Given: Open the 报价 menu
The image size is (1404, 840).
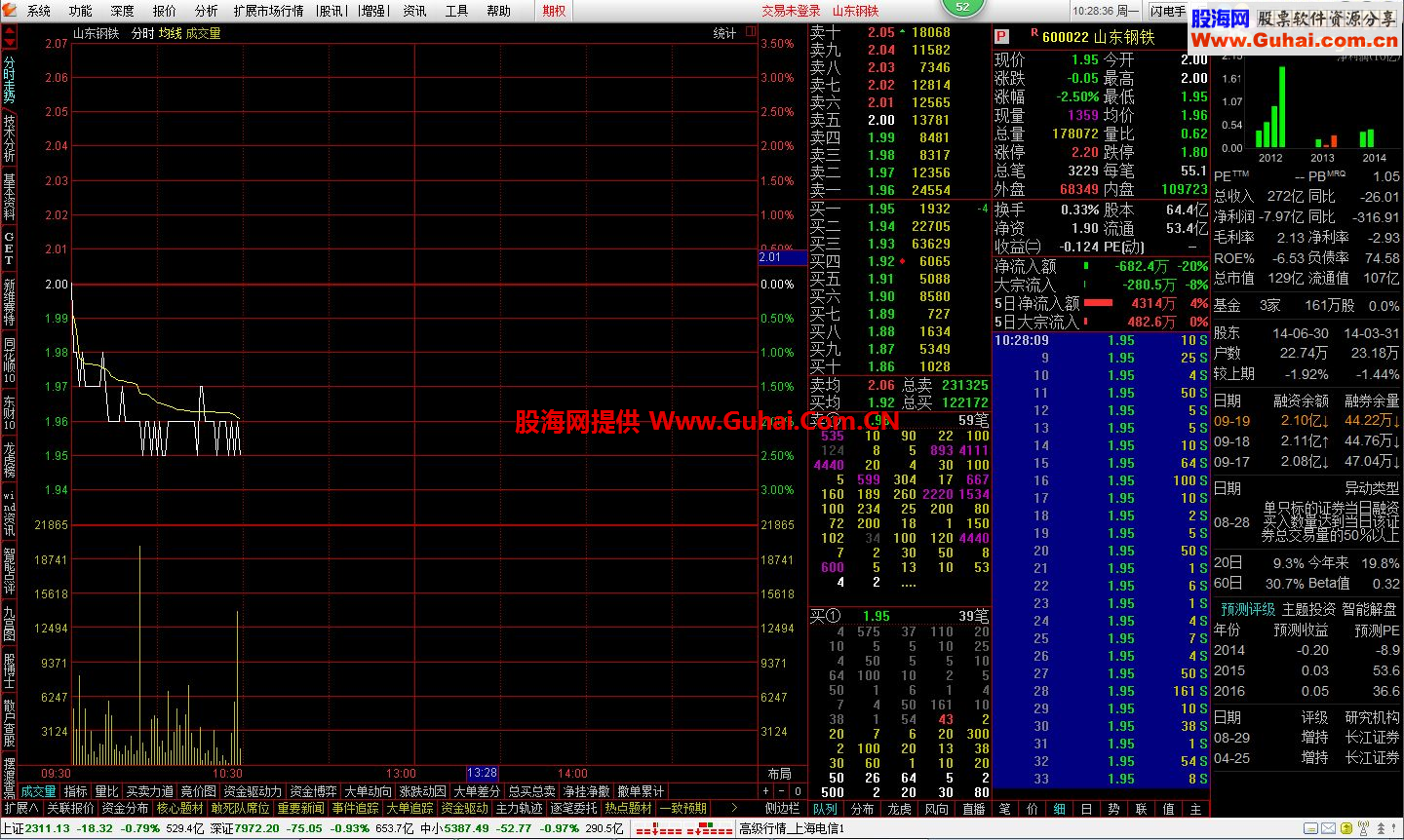Looking at the screenshot, I should (x=165, y=11).
